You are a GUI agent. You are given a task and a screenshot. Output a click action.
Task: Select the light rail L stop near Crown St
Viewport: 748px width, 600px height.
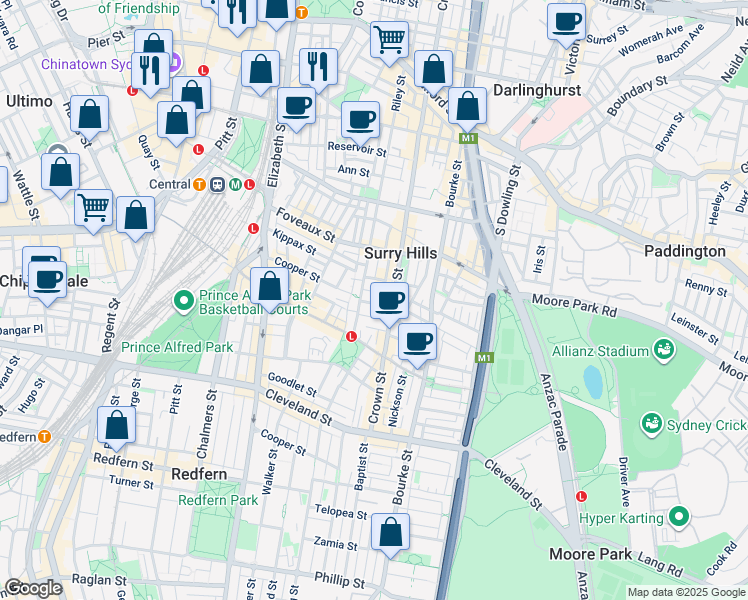351,336
